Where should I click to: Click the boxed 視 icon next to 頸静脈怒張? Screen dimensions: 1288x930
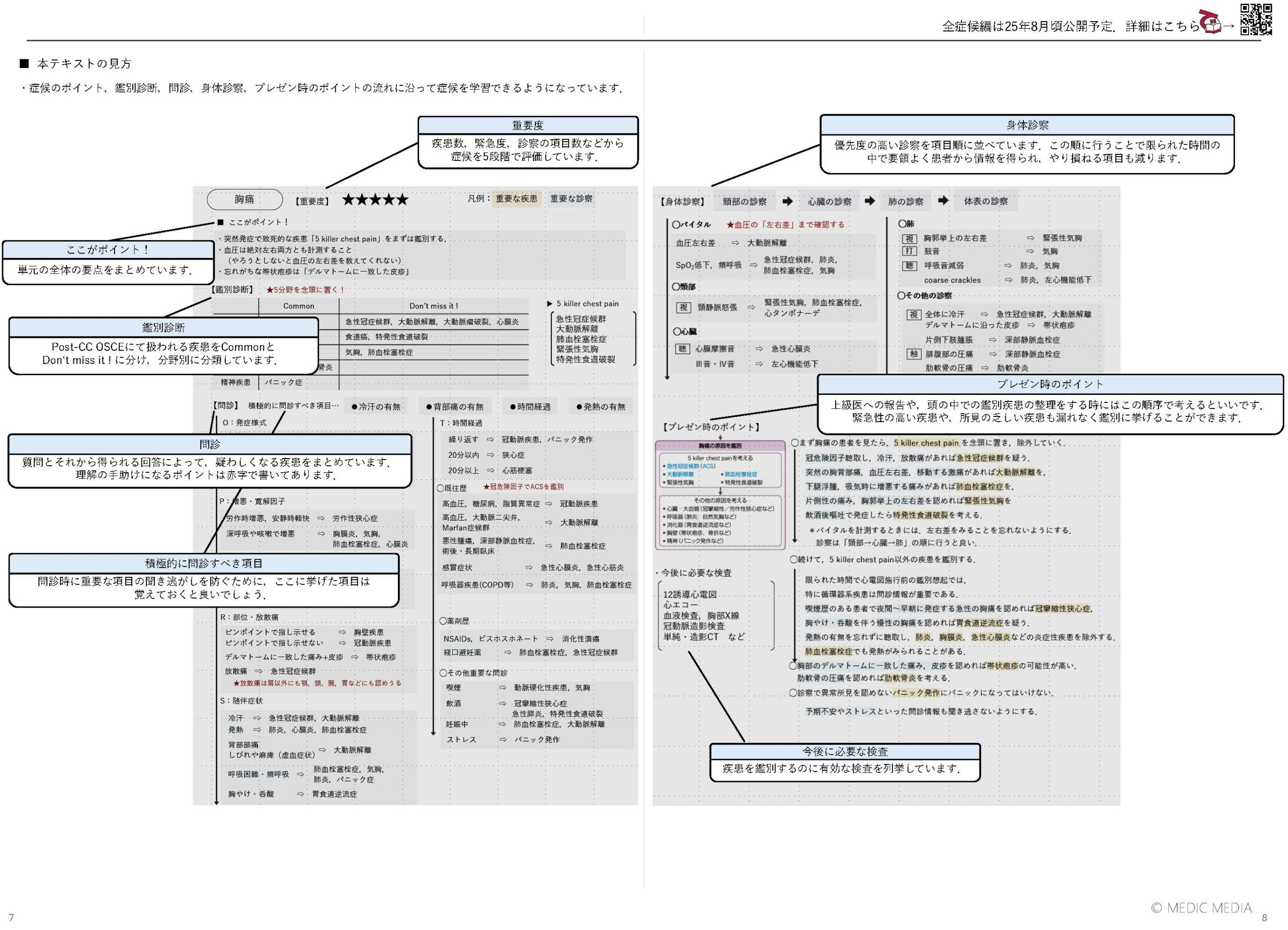tap(683, 308)
